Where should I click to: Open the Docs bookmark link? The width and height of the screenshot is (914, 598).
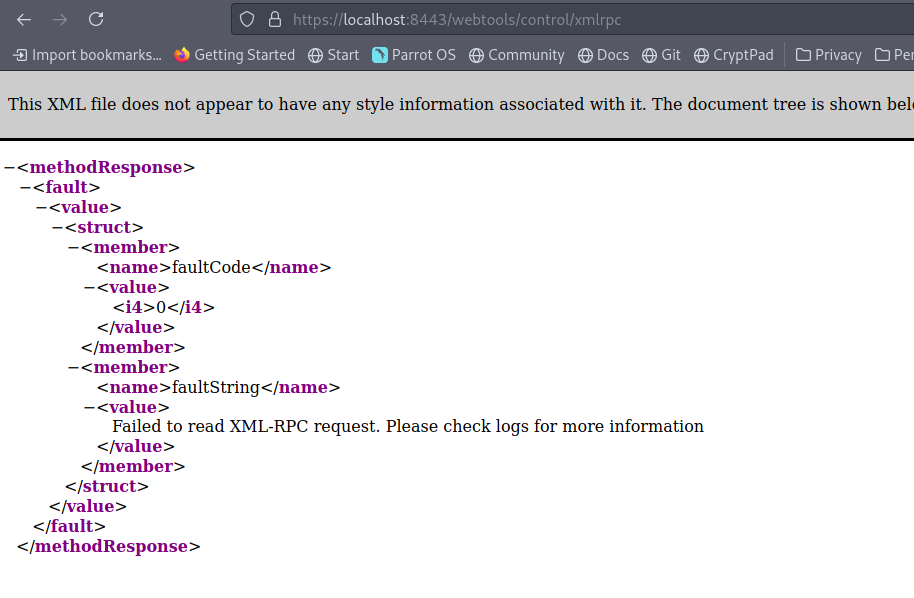pos(603,55)
